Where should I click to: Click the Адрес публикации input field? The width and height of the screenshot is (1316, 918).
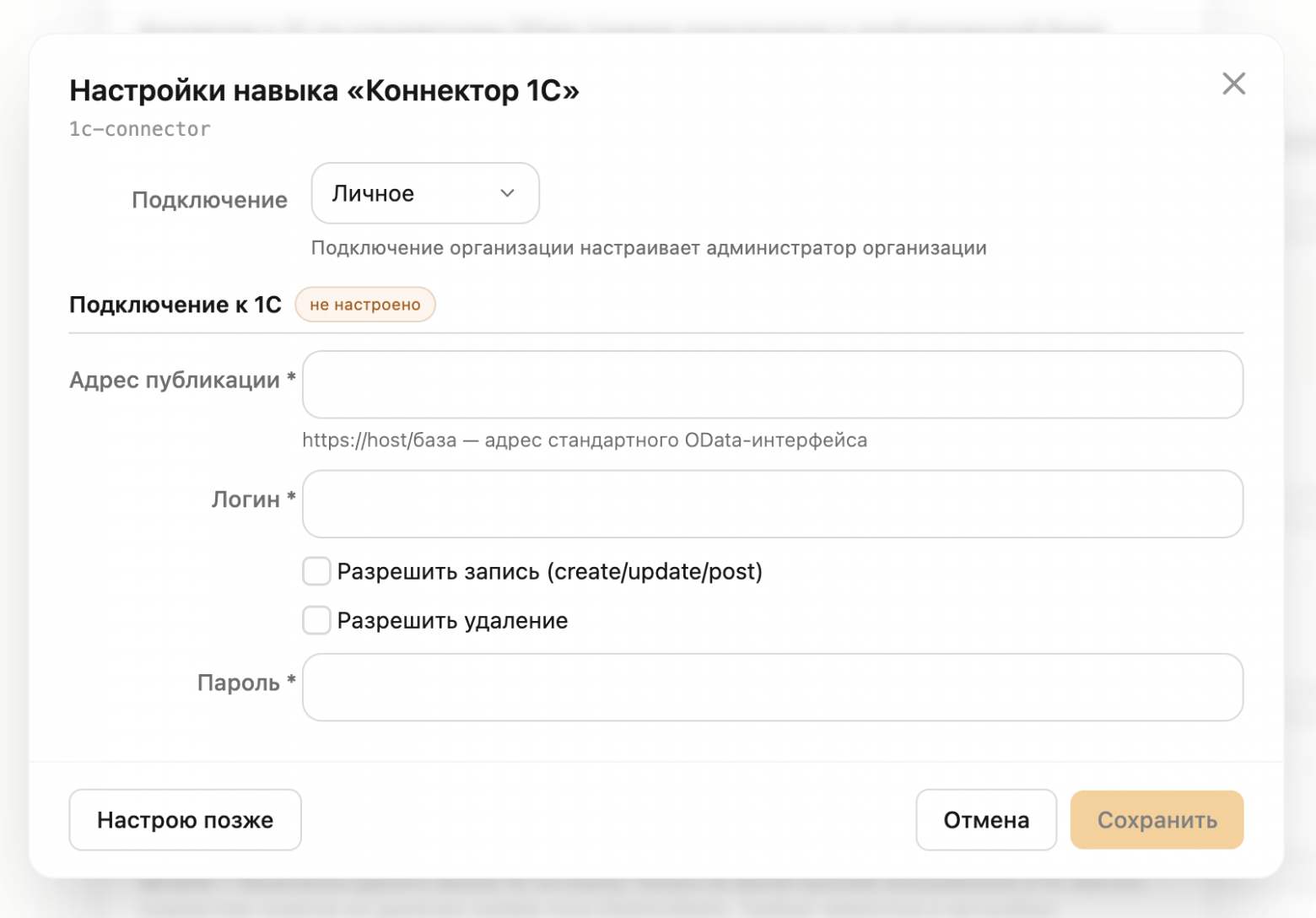click(x=773, y=385)
